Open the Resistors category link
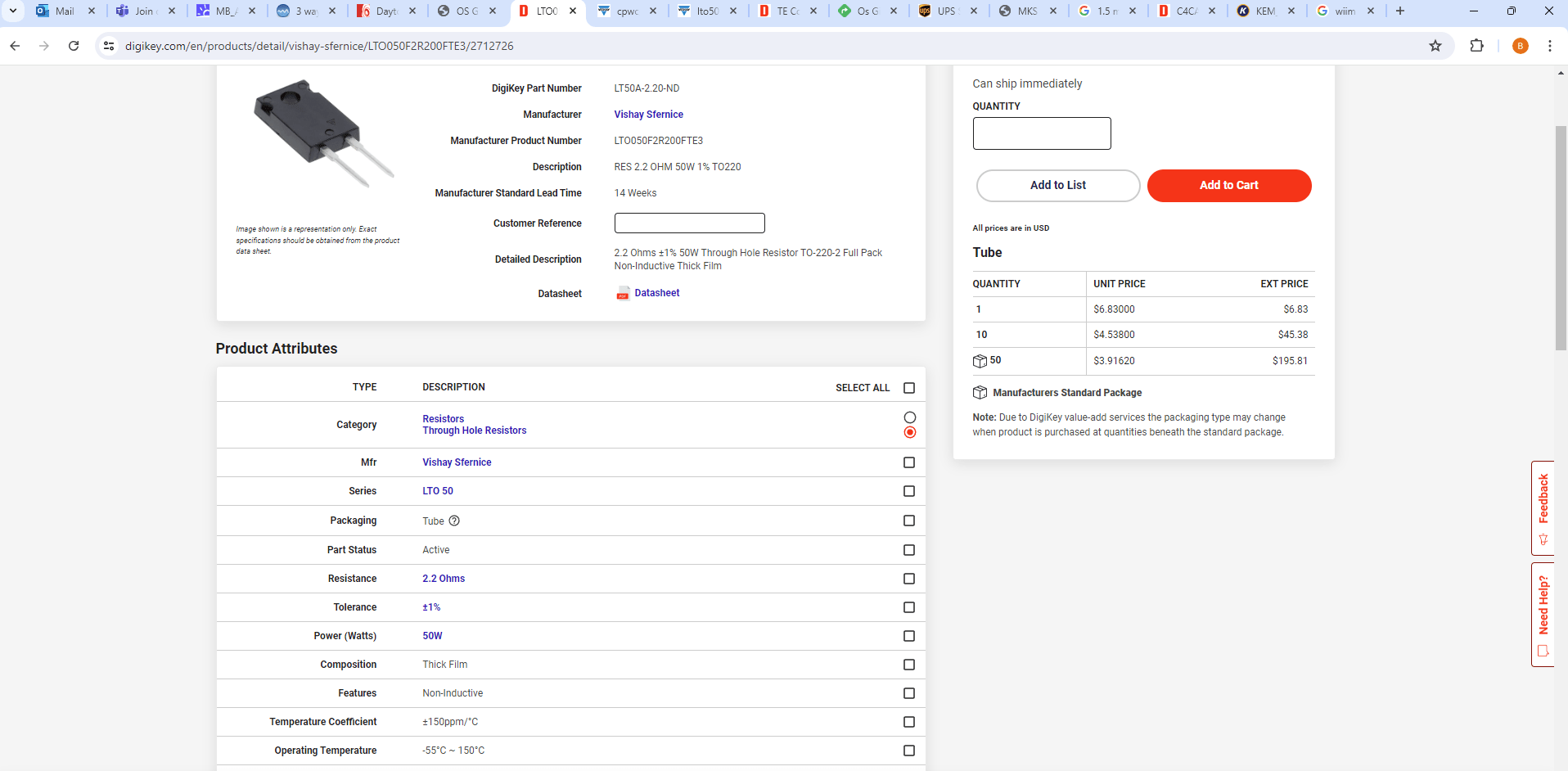1568x771 pixels. tap(443, 419)
